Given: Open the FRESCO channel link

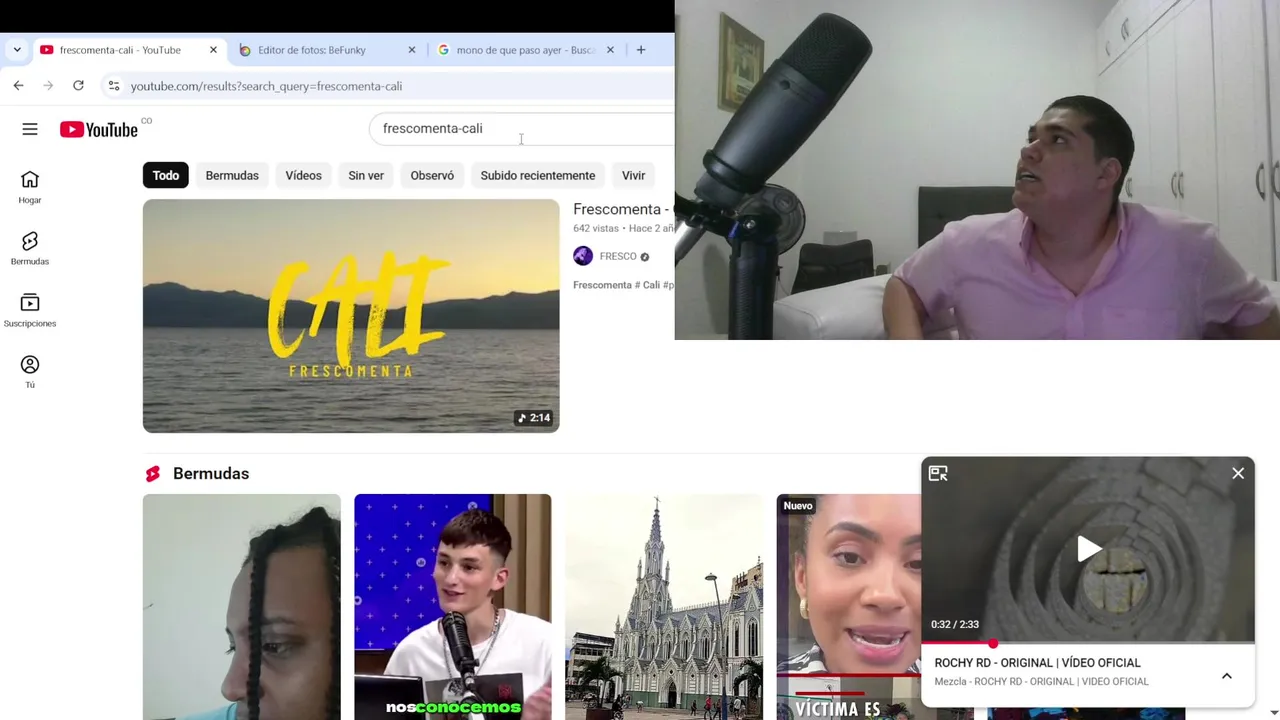Looking at the screenshot, I should coord(618,256).
